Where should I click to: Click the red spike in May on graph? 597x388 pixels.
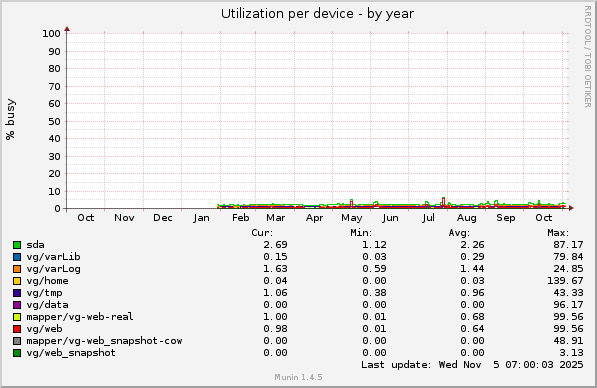[351, 203]
